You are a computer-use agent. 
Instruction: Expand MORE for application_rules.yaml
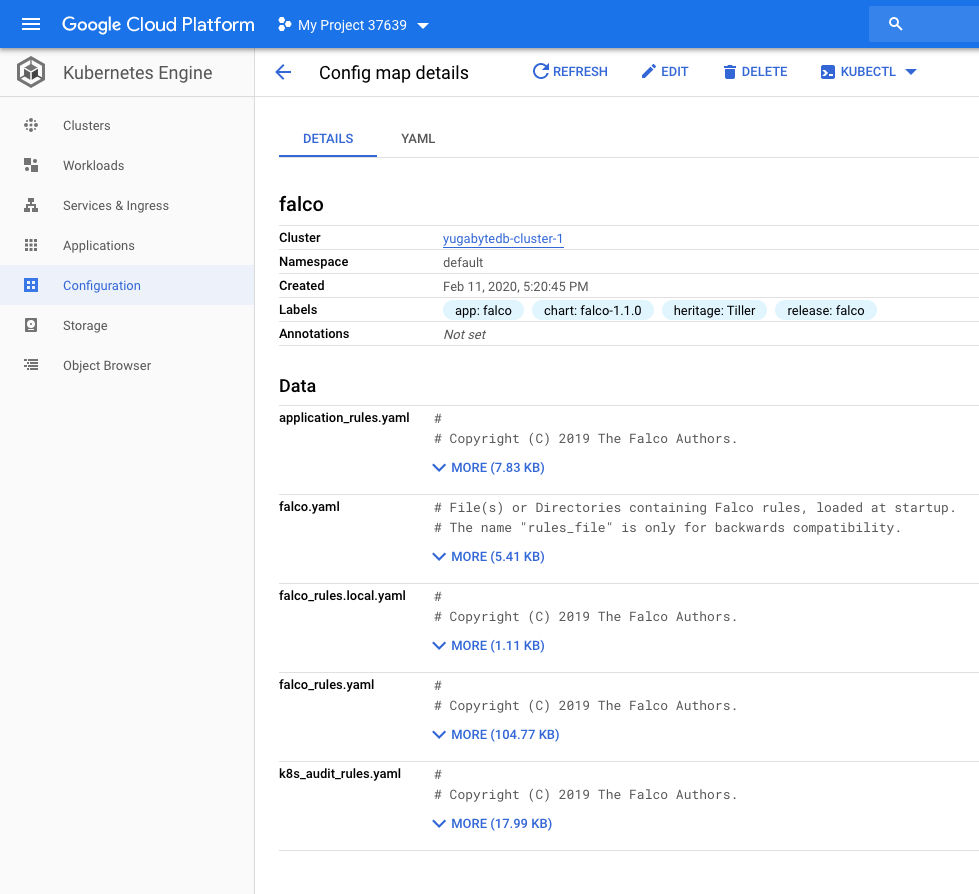[488, 467]
